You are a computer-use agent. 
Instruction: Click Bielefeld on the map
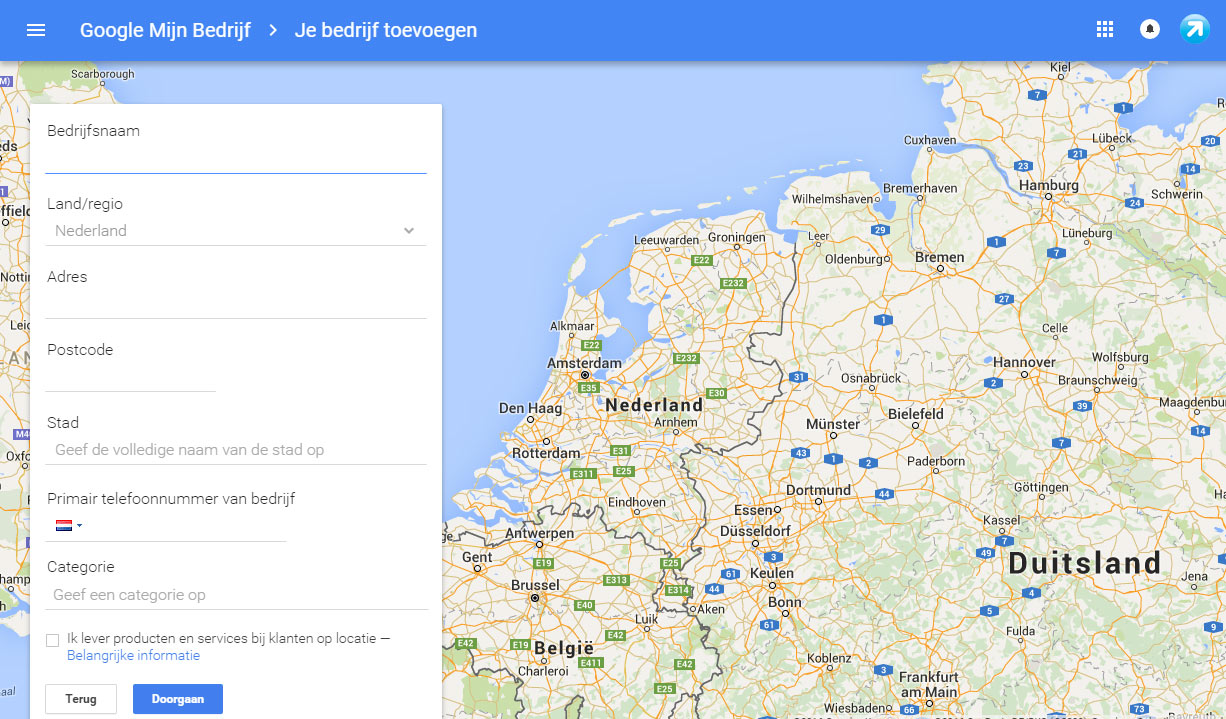[916, 414]
